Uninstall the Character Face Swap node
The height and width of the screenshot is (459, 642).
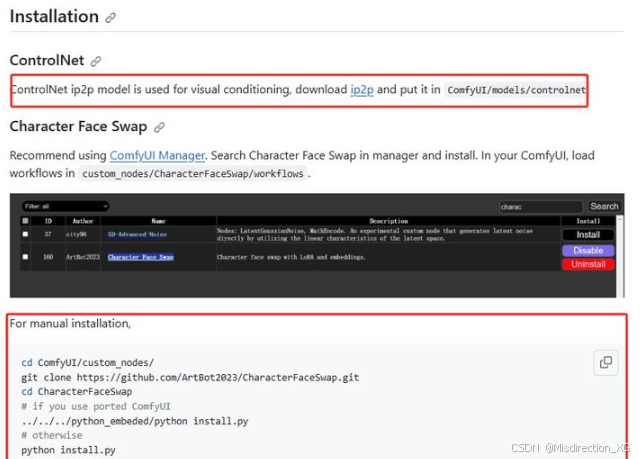click(x=588, y=264)
